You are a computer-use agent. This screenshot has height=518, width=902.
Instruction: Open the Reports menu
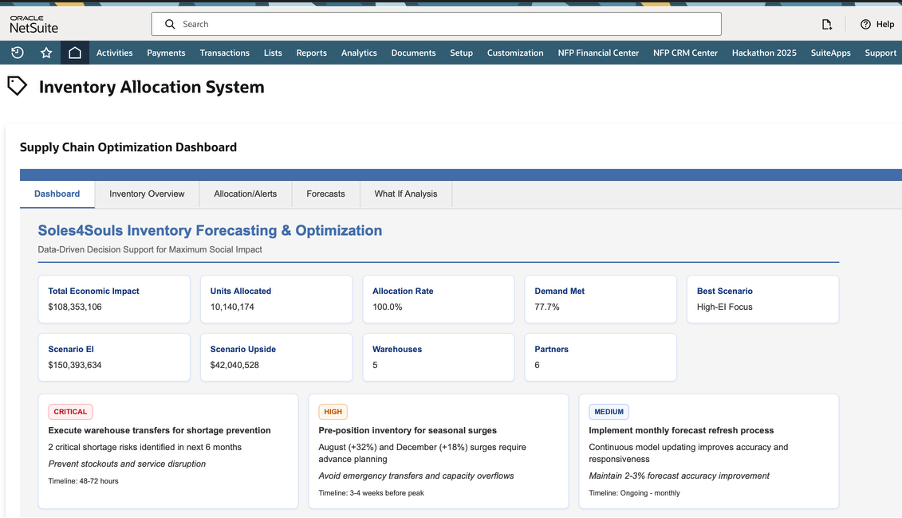pos(311,53)
